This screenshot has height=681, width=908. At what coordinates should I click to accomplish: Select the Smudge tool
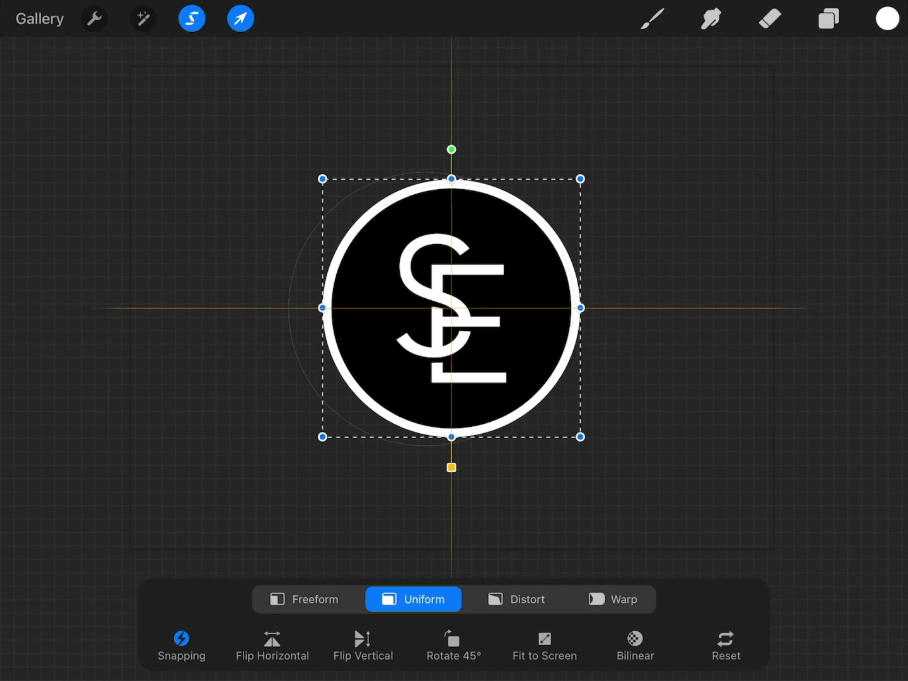[711, 19]
